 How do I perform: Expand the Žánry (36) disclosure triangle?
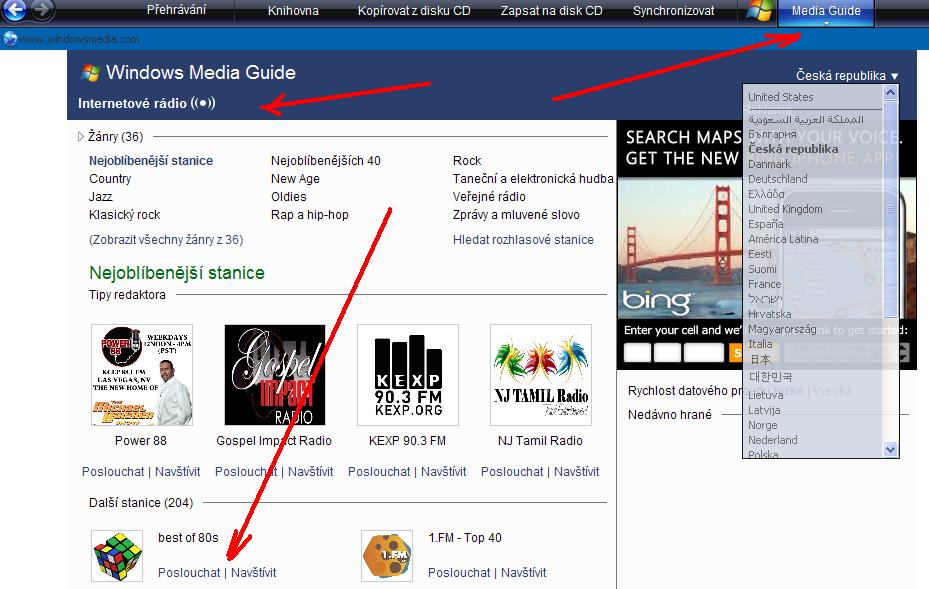(81, 137)
